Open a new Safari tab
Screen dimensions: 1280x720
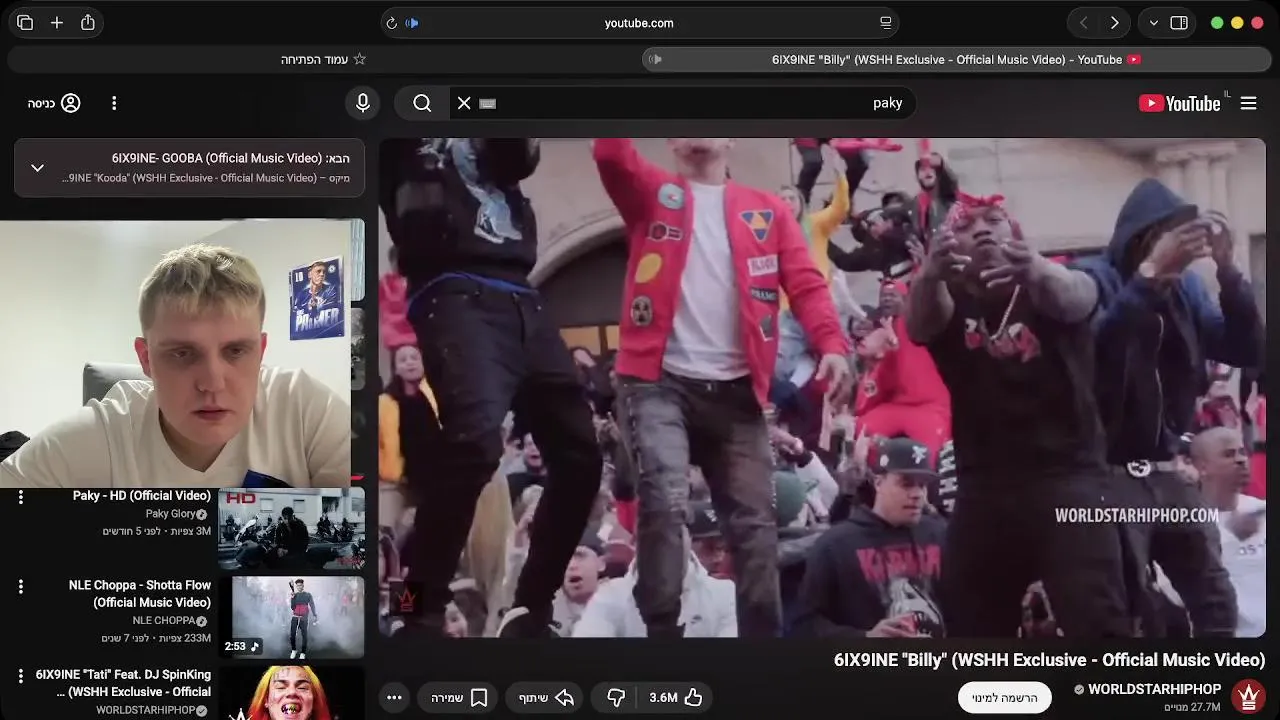57,22
